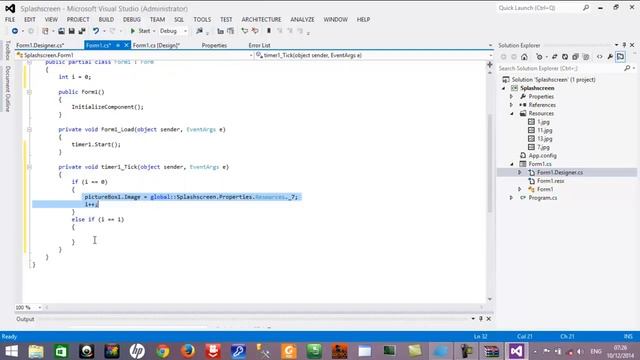Open the Document Outline side tab
The width and height of the screenshot is (640, 360).
pos(7,89)
